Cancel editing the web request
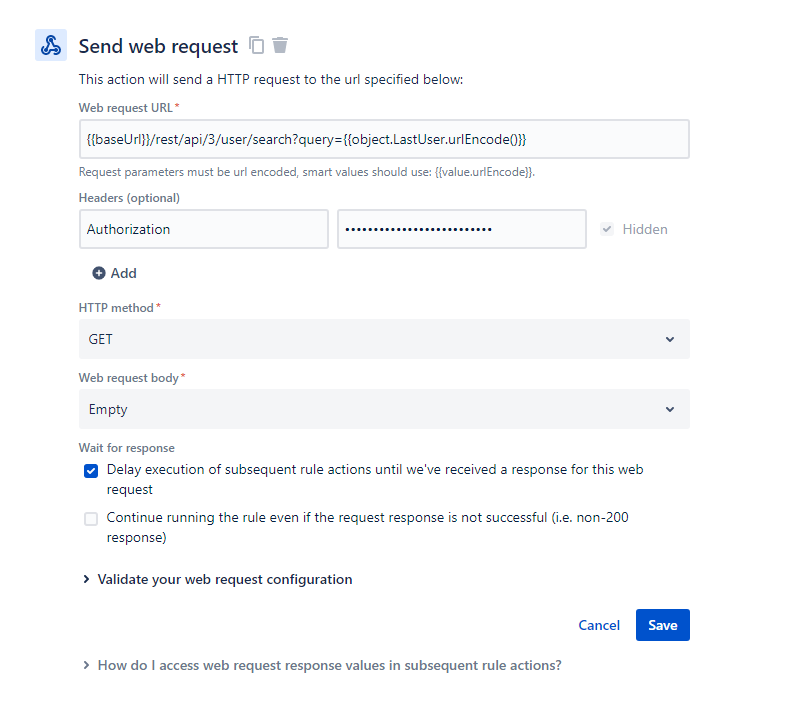 (599, 625)
